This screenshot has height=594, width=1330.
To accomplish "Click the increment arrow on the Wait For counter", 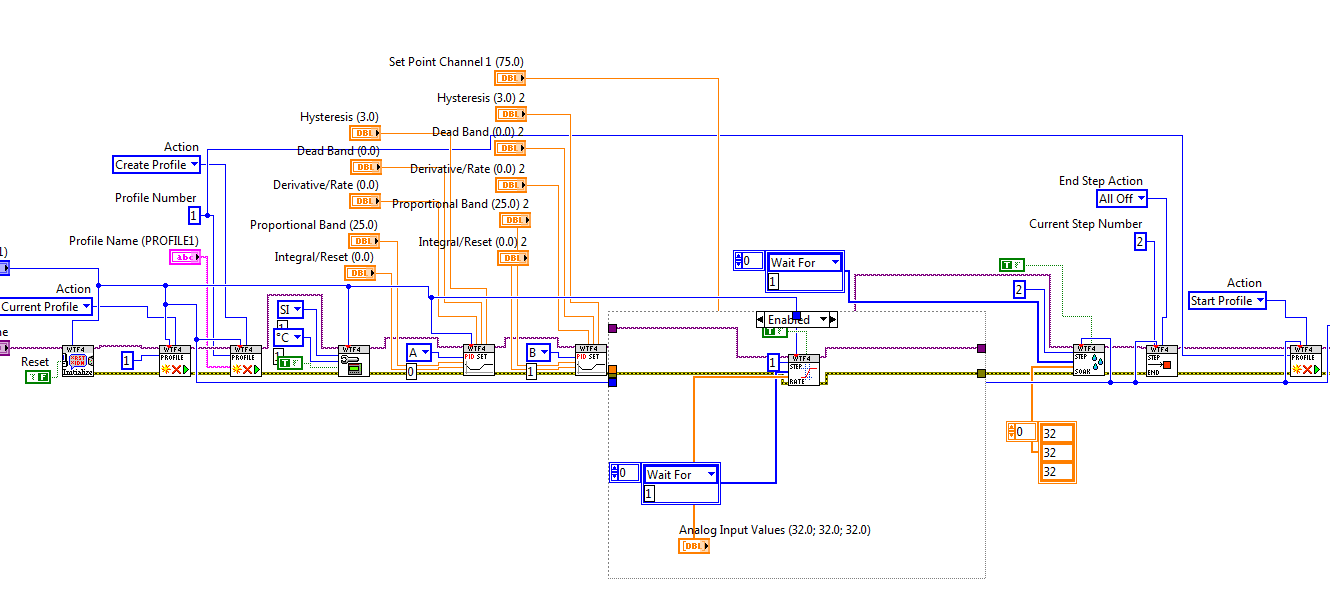I will tap(738, 256).
